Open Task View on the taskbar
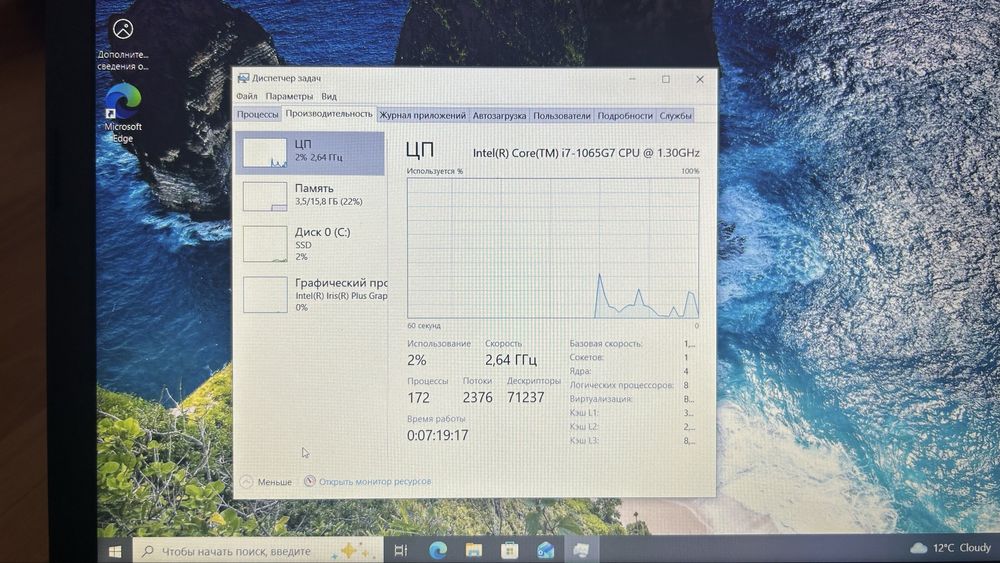Screen dimensions: 1000x563 pos(401,550)
